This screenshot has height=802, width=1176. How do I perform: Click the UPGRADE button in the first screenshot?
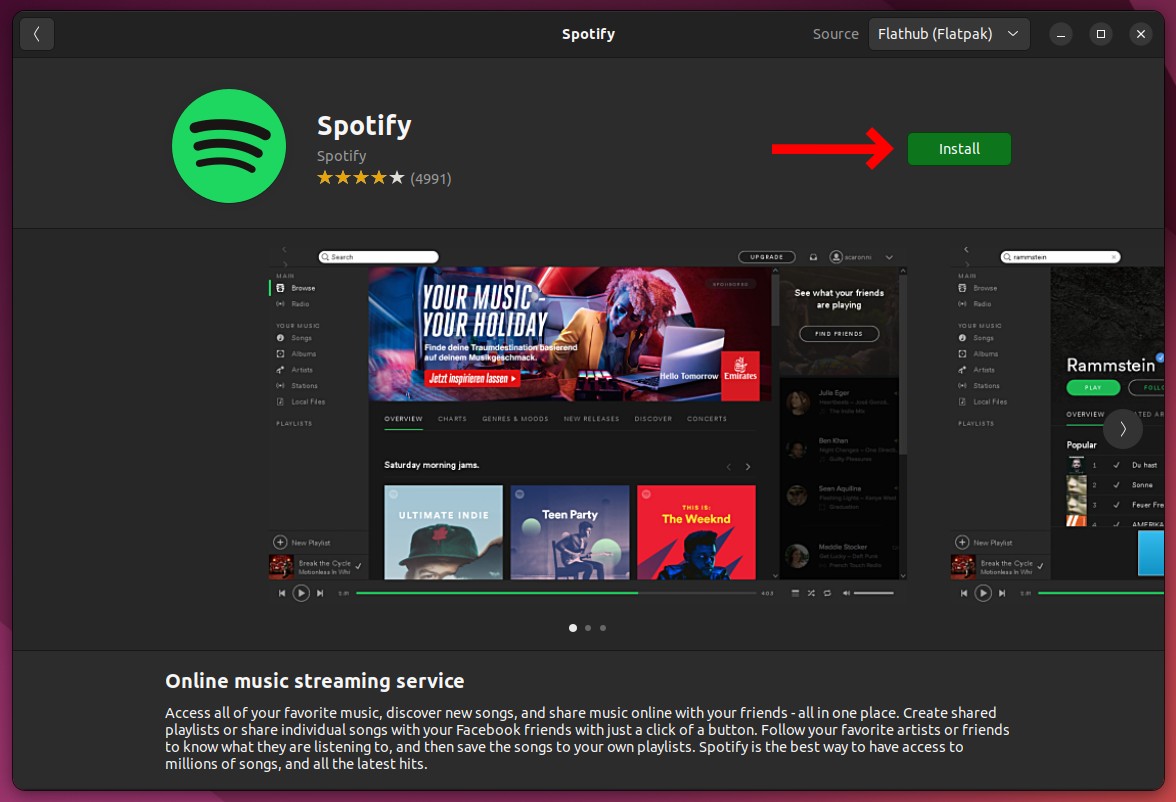(x=766, y=257)
